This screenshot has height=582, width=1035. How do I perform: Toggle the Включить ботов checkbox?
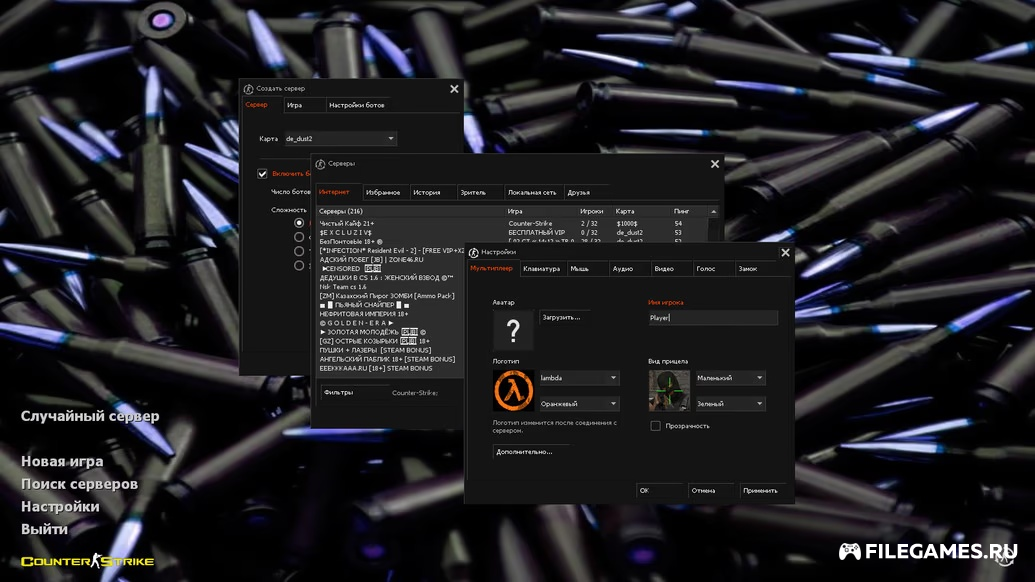(262, 174)
